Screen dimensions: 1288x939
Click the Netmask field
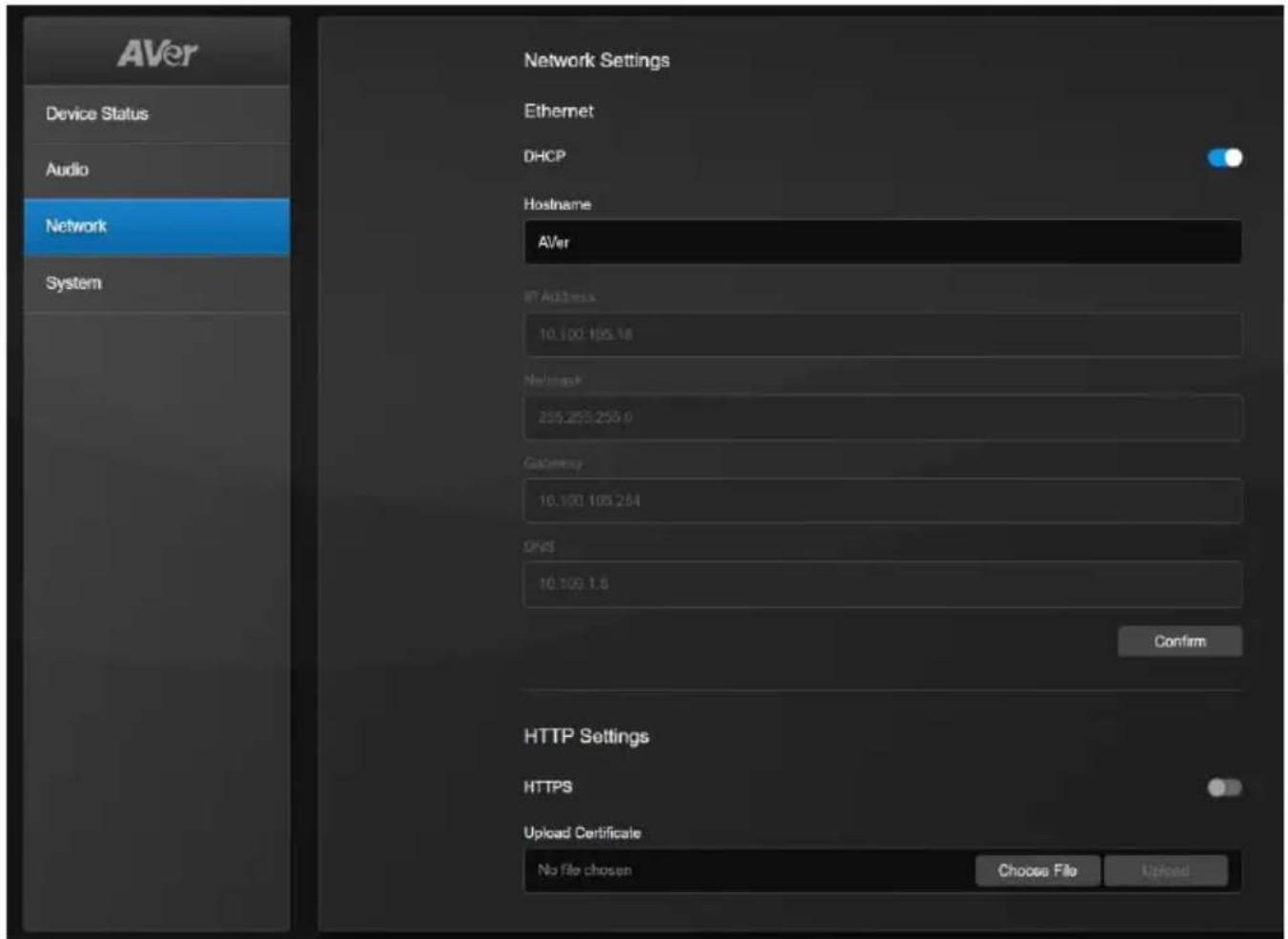(x=883, y=418)
